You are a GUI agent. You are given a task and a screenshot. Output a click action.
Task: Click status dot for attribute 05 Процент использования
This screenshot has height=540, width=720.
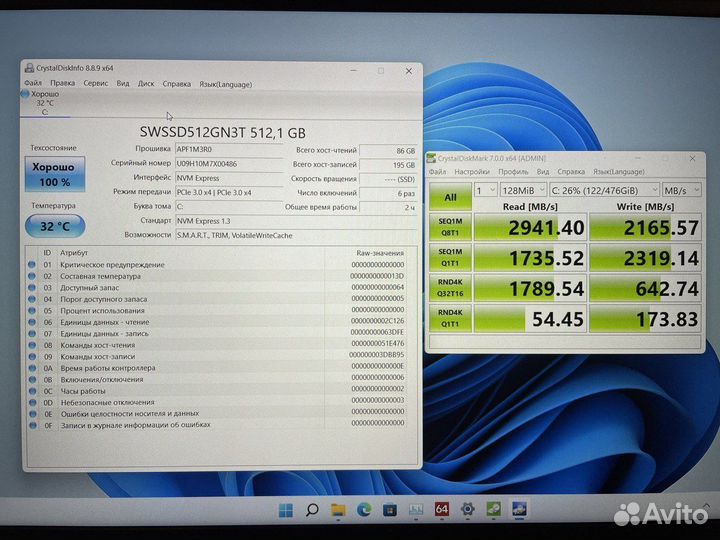pos(32,310)
